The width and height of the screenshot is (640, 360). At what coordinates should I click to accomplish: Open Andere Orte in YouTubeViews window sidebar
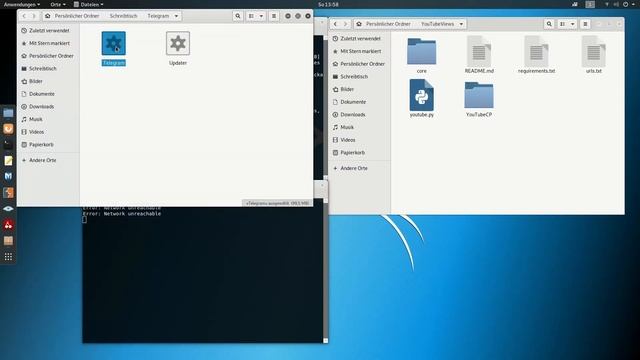pyautogui.click(x=360, y=168)
